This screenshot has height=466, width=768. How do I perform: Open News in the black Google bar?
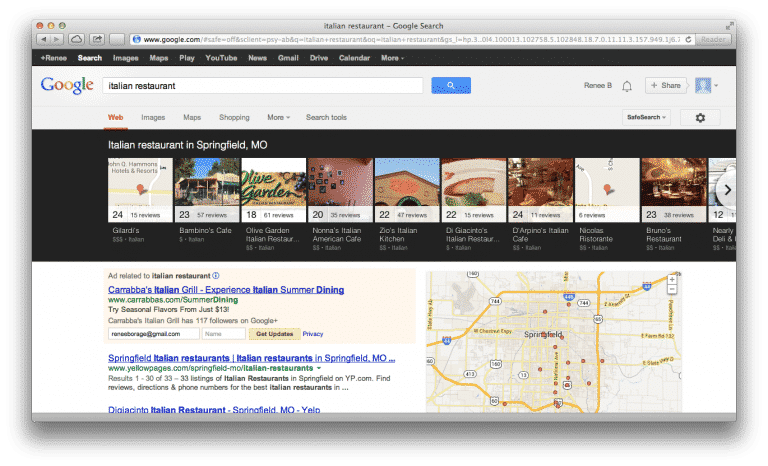(257, 58)
